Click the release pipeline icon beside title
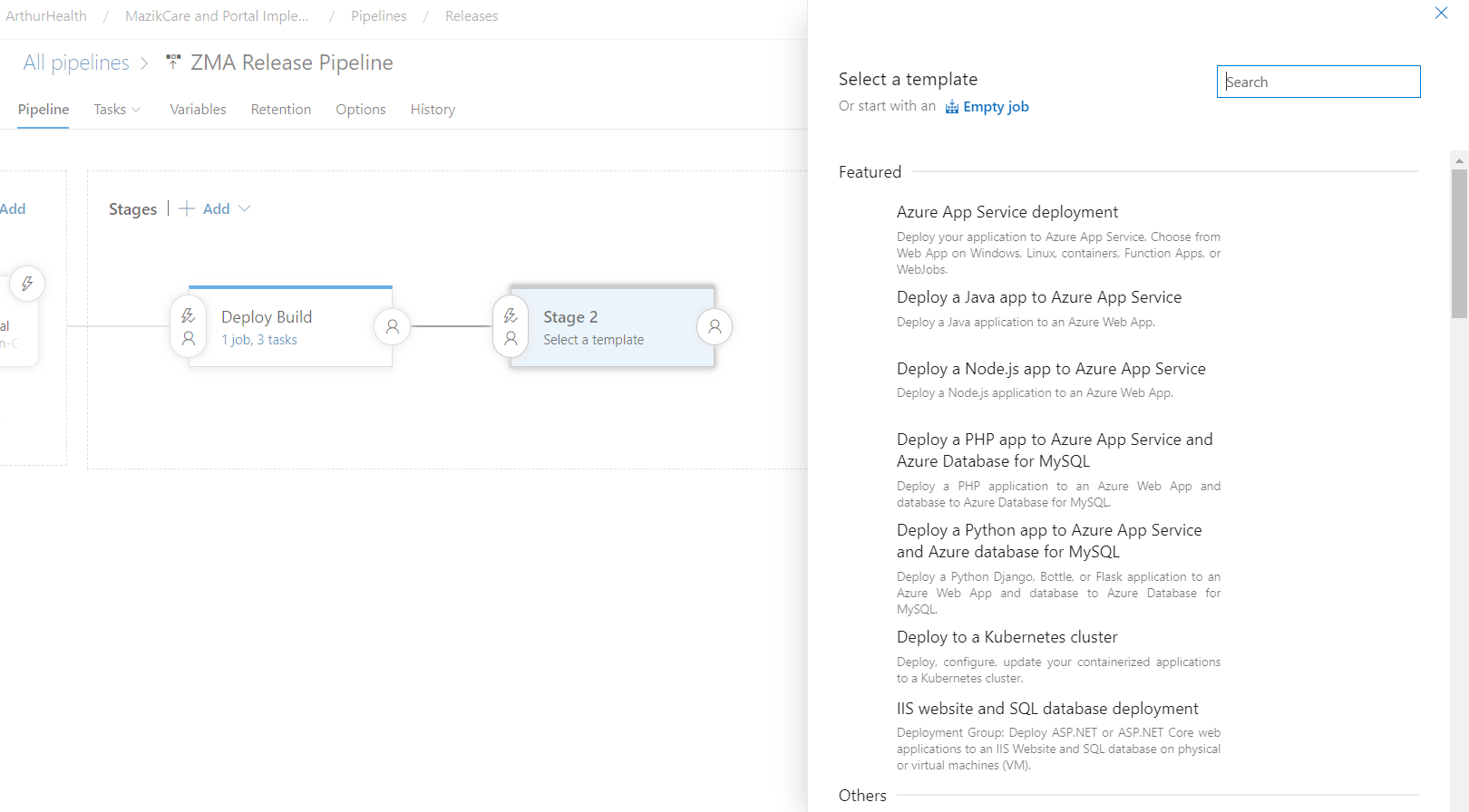 click(x=173, y=63)
